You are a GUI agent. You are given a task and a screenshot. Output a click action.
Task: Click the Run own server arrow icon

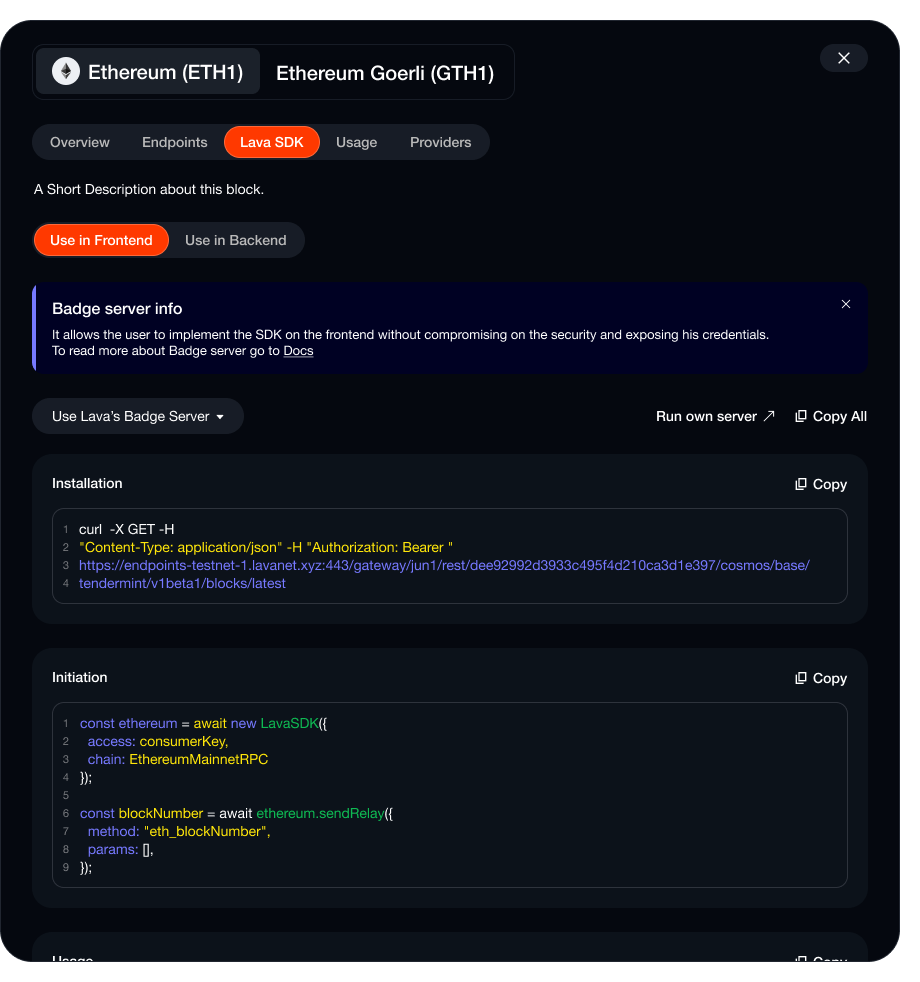point(769,416)
